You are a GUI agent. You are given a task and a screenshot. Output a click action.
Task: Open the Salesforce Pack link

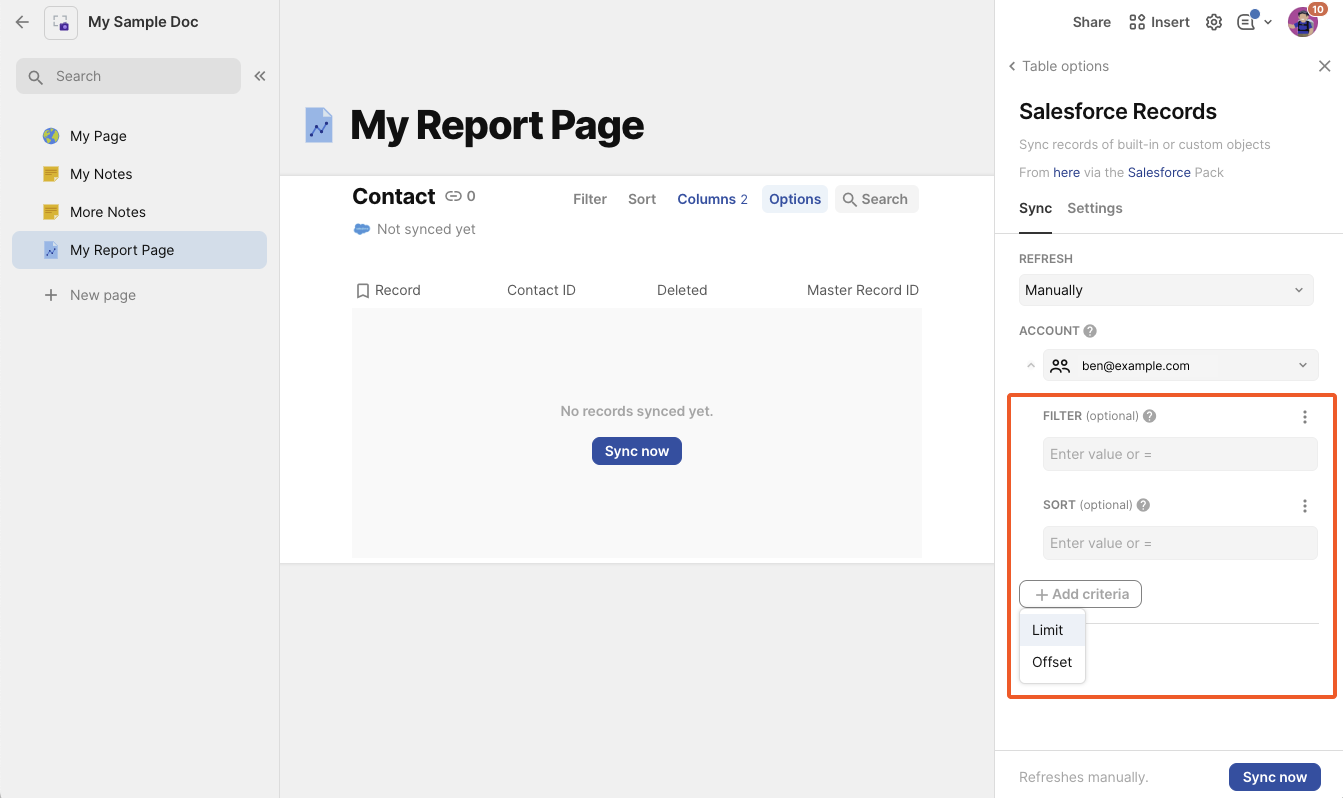1159,172
